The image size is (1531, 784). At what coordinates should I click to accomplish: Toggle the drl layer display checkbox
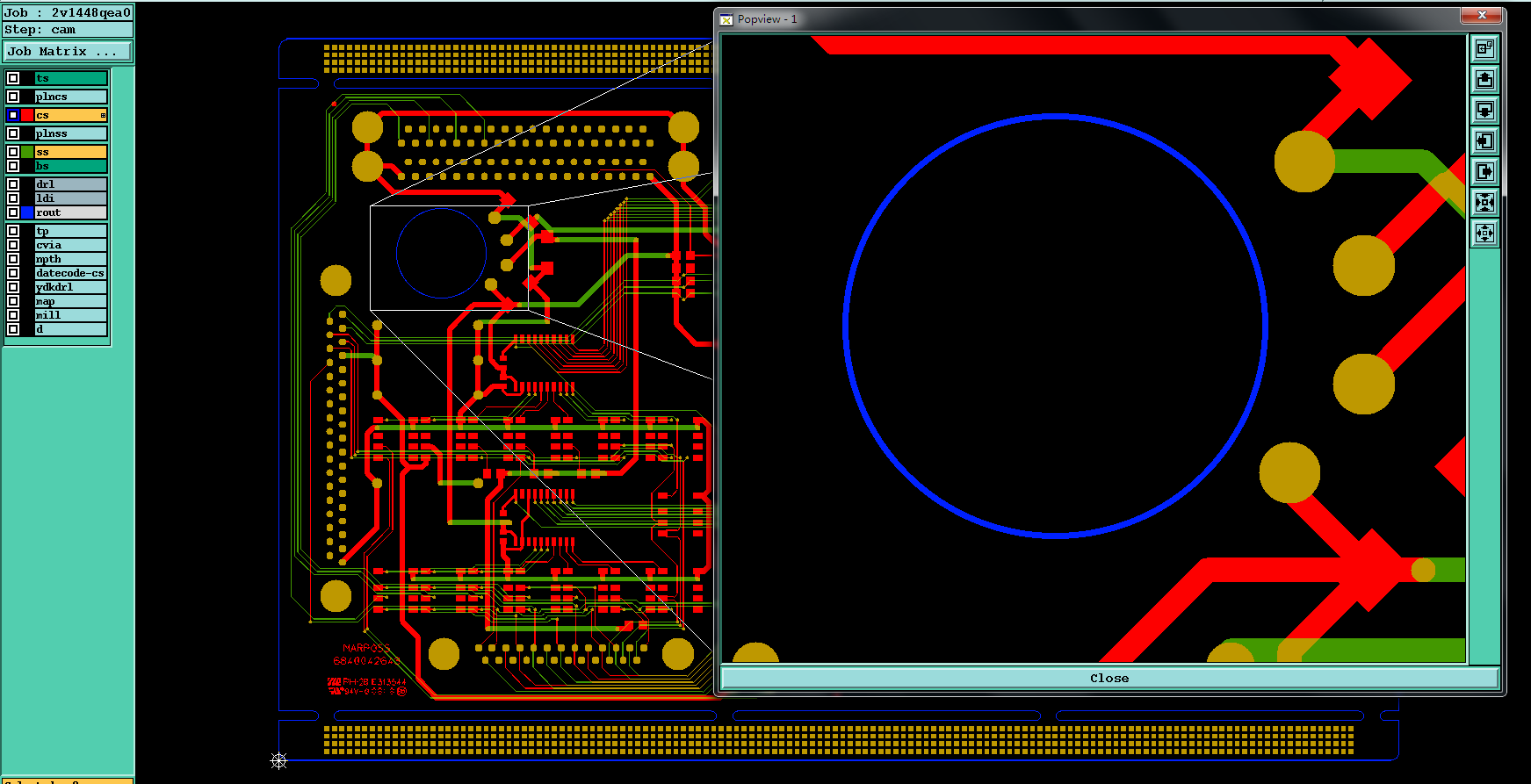[13, 184]
